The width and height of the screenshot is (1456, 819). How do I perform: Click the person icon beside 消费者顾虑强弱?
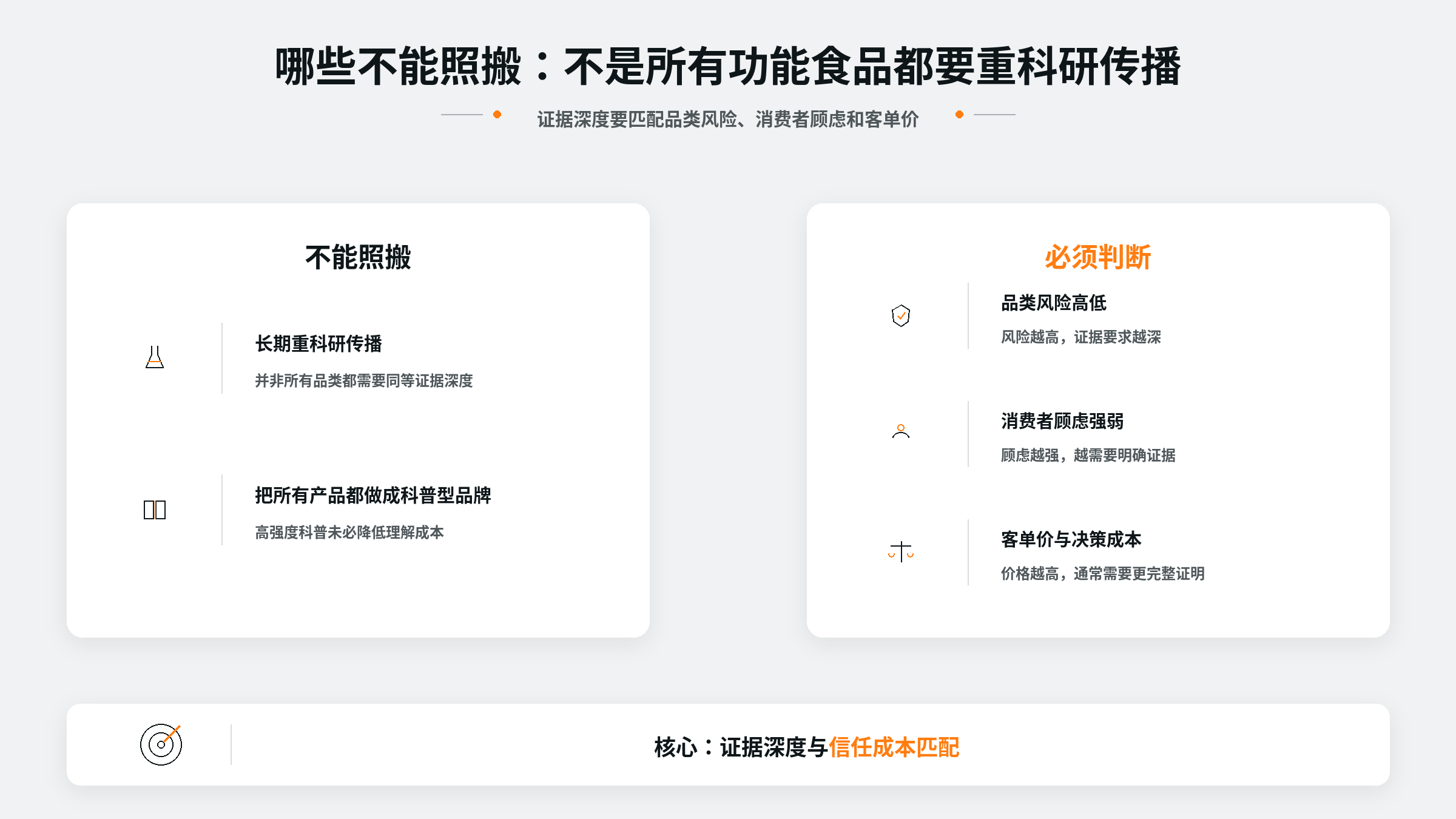[x=901, y=431]
